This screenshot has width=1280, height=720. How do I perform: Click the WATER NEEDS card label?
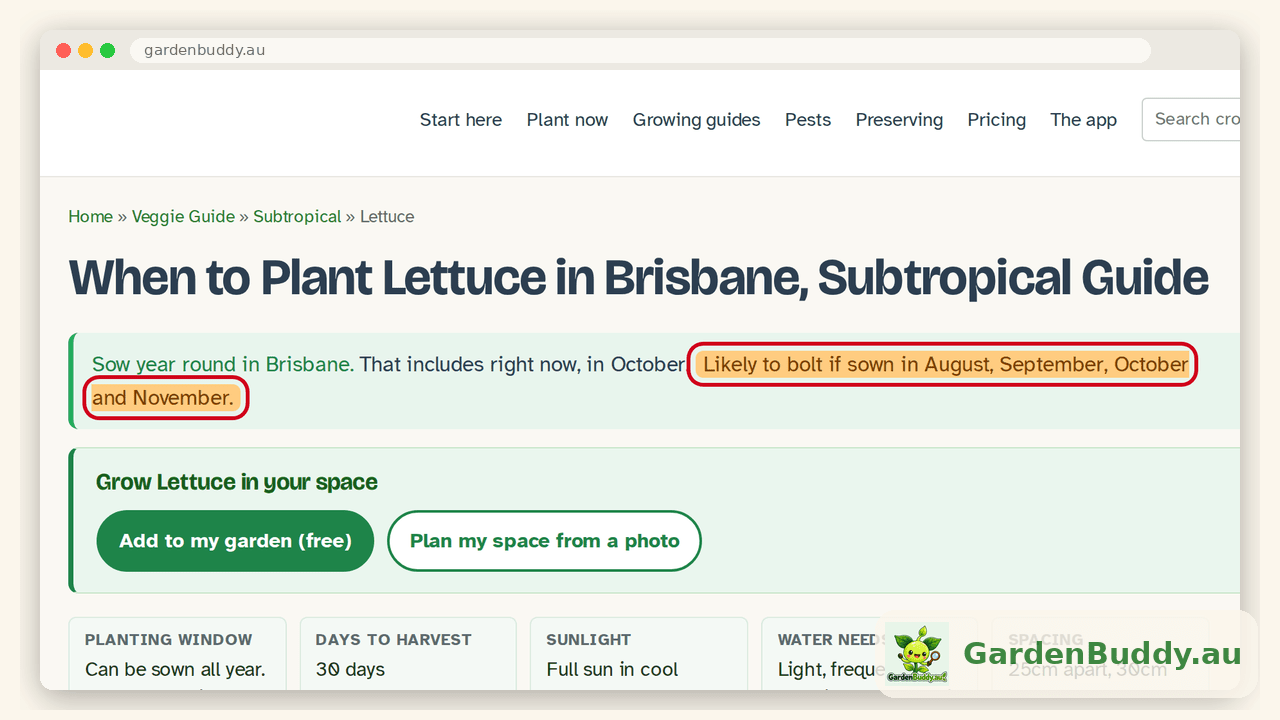point(832,640)
